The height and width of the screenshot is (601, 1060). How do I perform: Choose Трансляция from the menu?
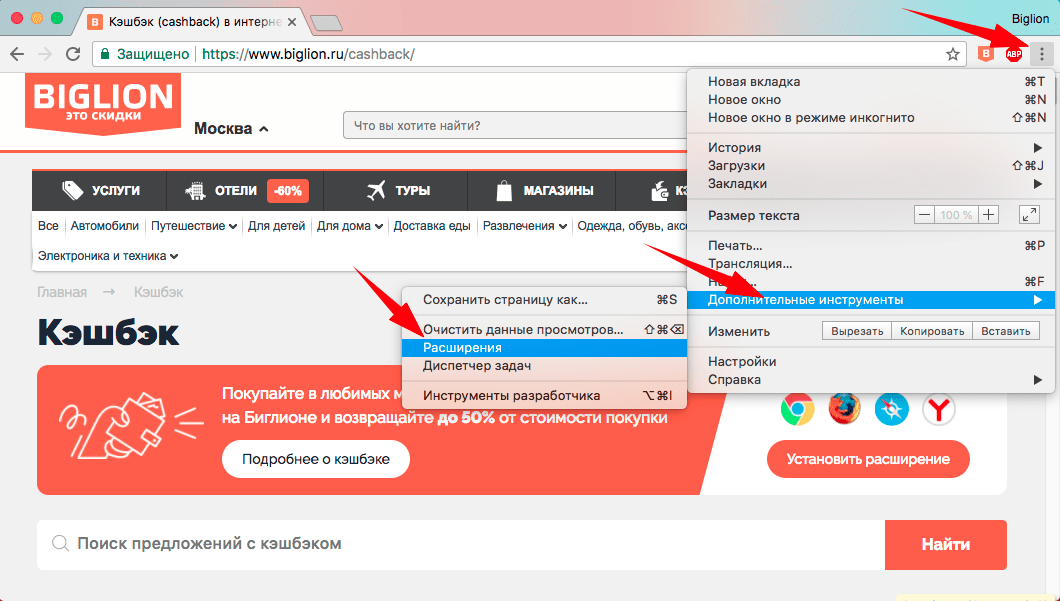(x=871, y=264)
